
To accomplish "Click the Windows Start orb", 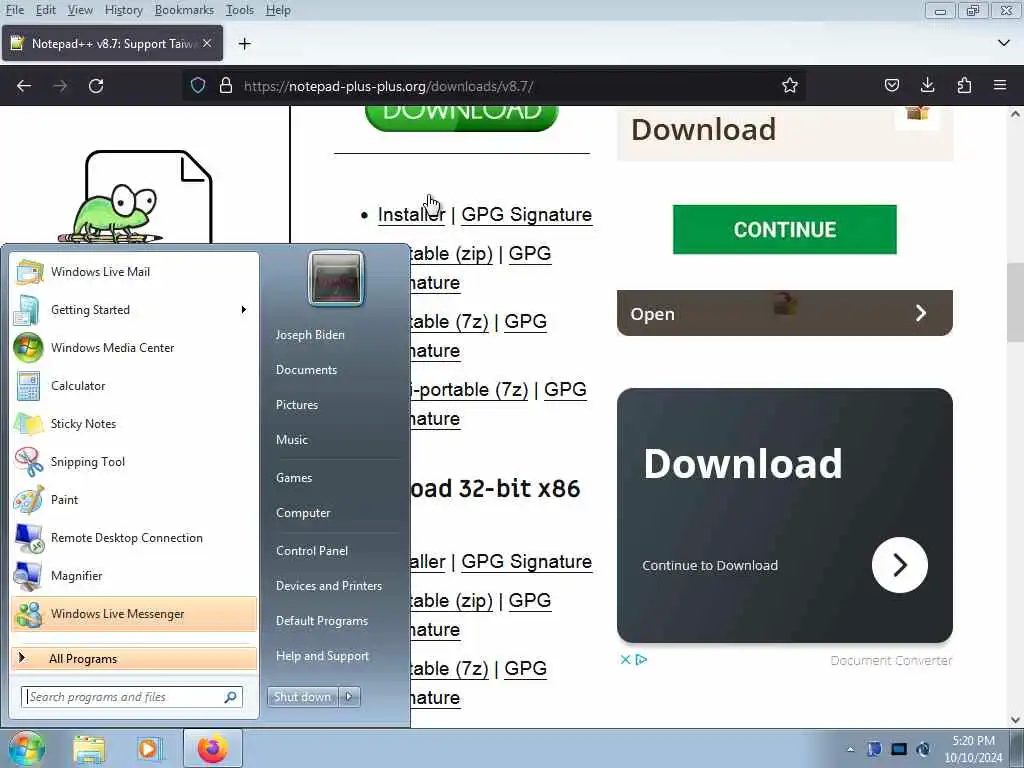I will [26, 748].
